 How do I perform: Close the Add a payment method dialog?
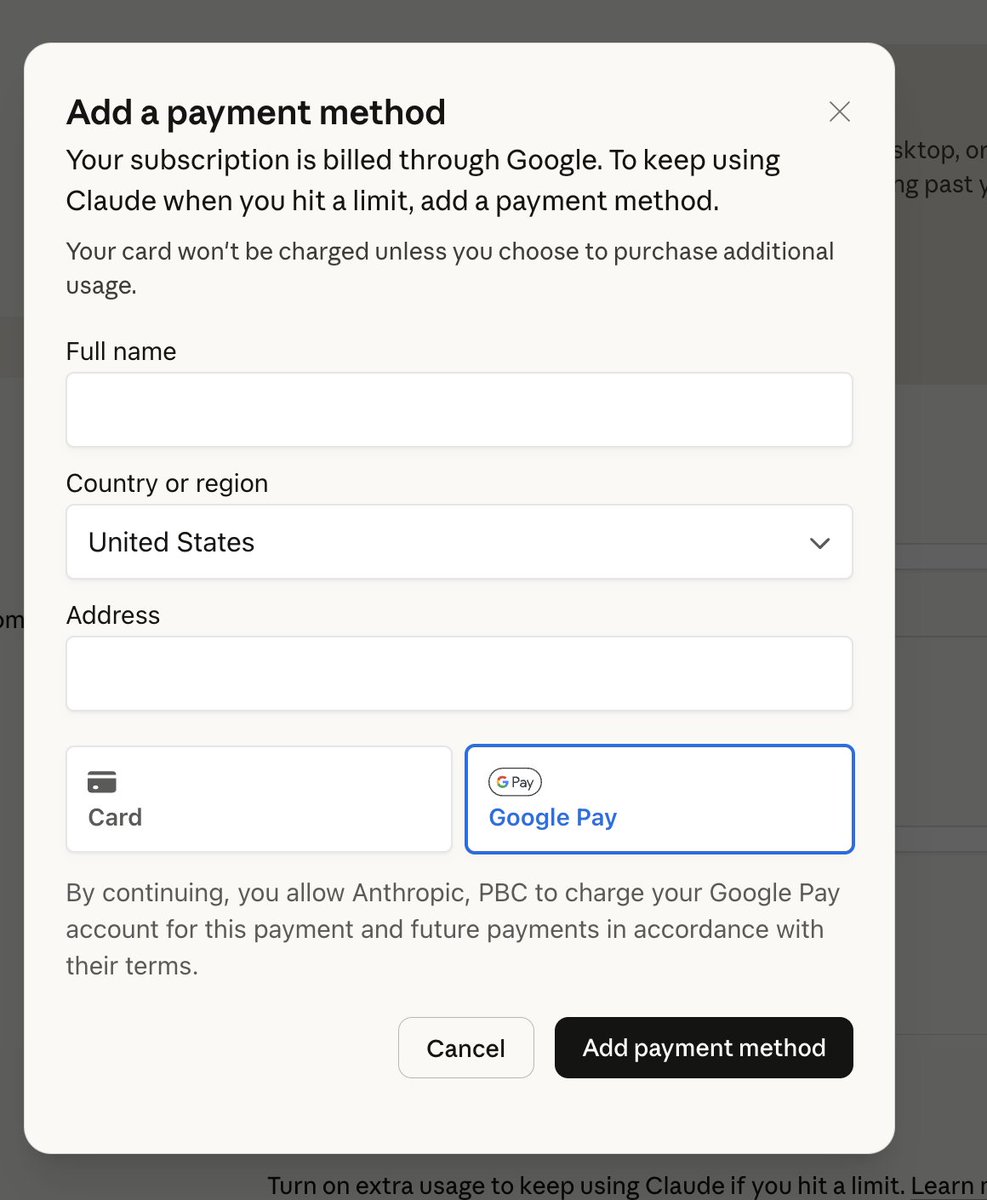pos(840,112)
